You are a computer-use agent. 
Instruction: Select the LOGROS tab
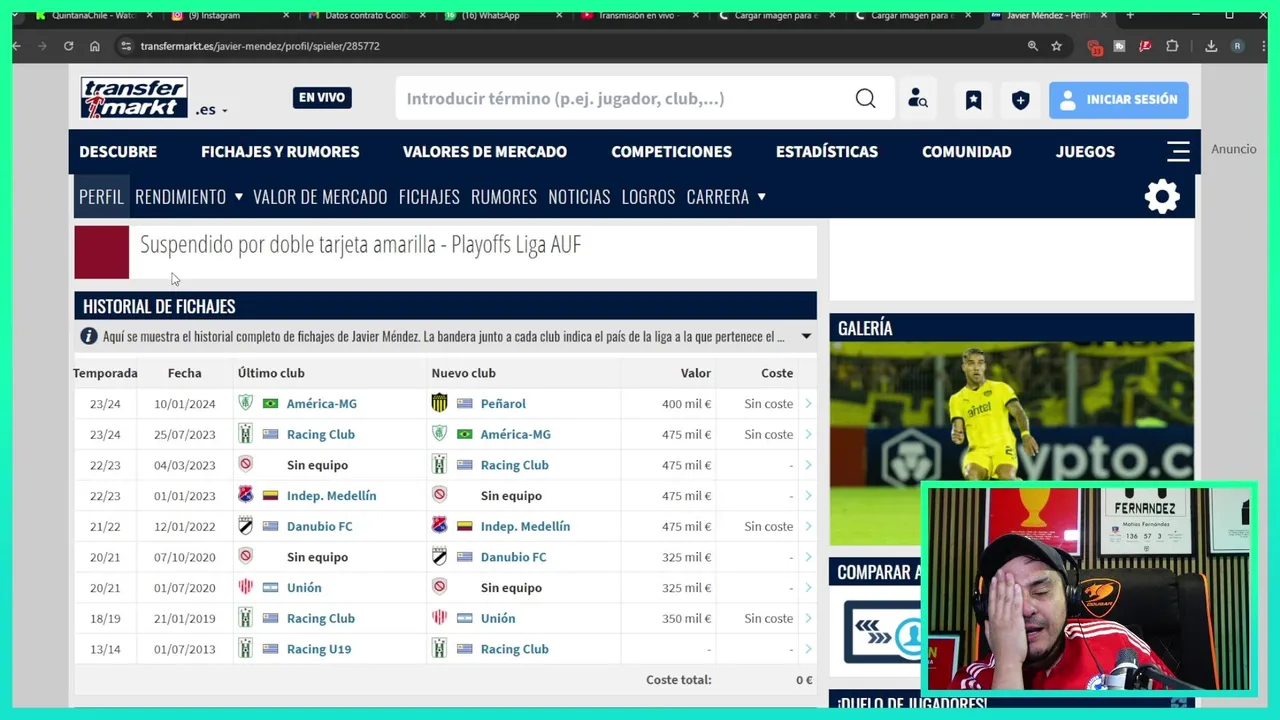[x=648, y=196]
